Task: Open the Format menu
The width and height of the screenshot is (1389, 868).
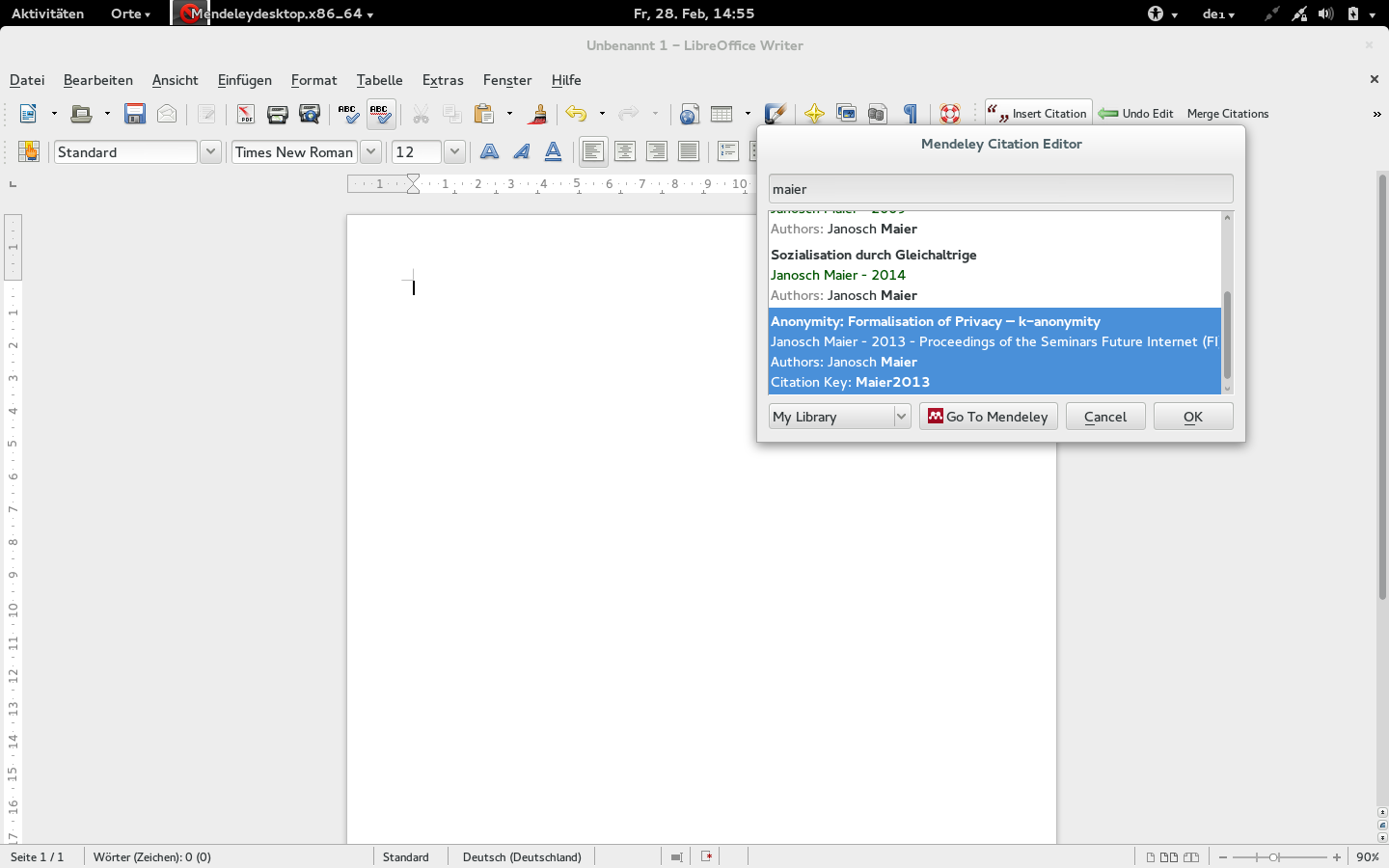Action: [x=313, y=80]
